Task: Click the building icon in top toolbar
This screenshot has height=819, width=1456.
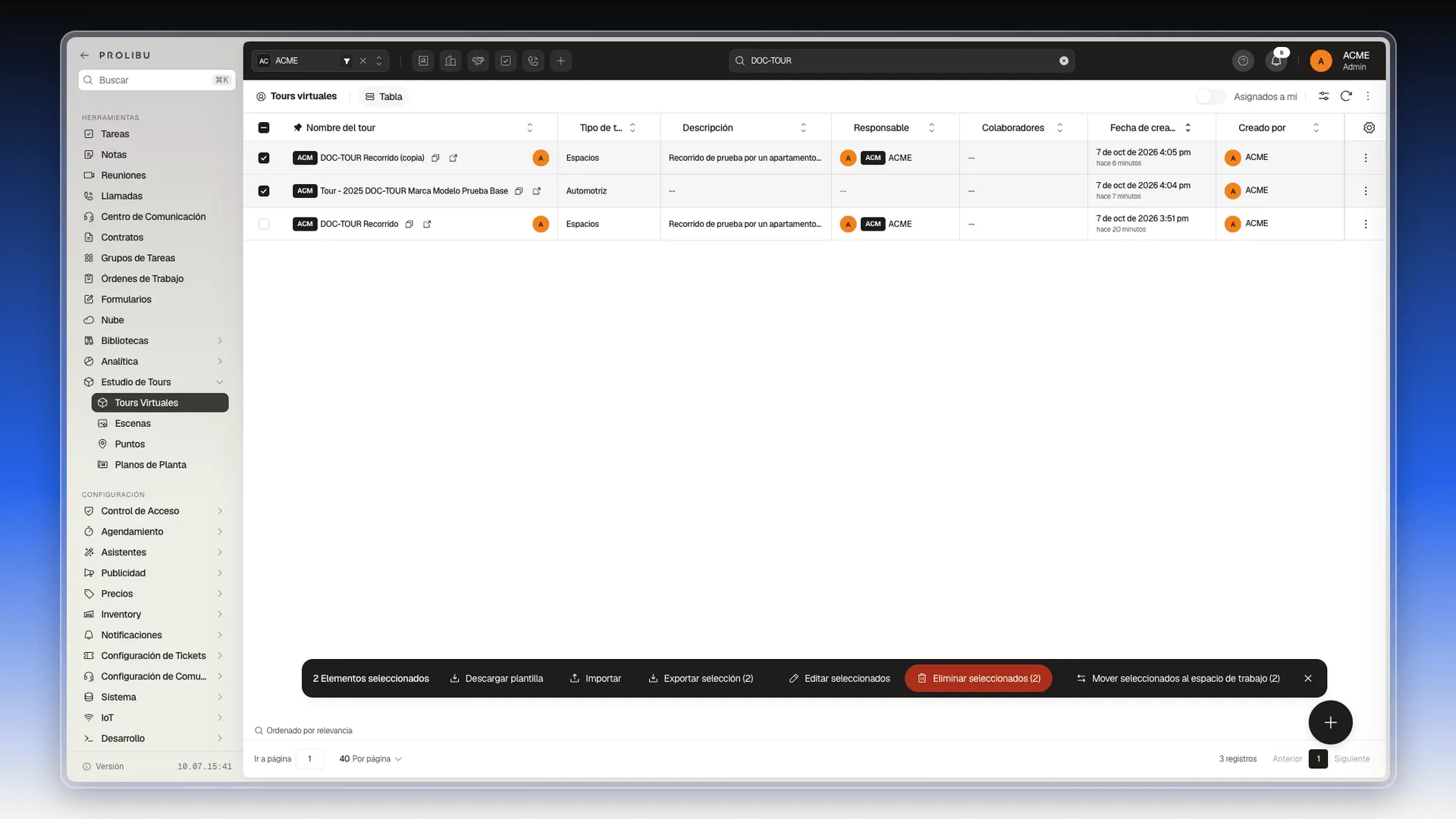Action: click(450, 61)
